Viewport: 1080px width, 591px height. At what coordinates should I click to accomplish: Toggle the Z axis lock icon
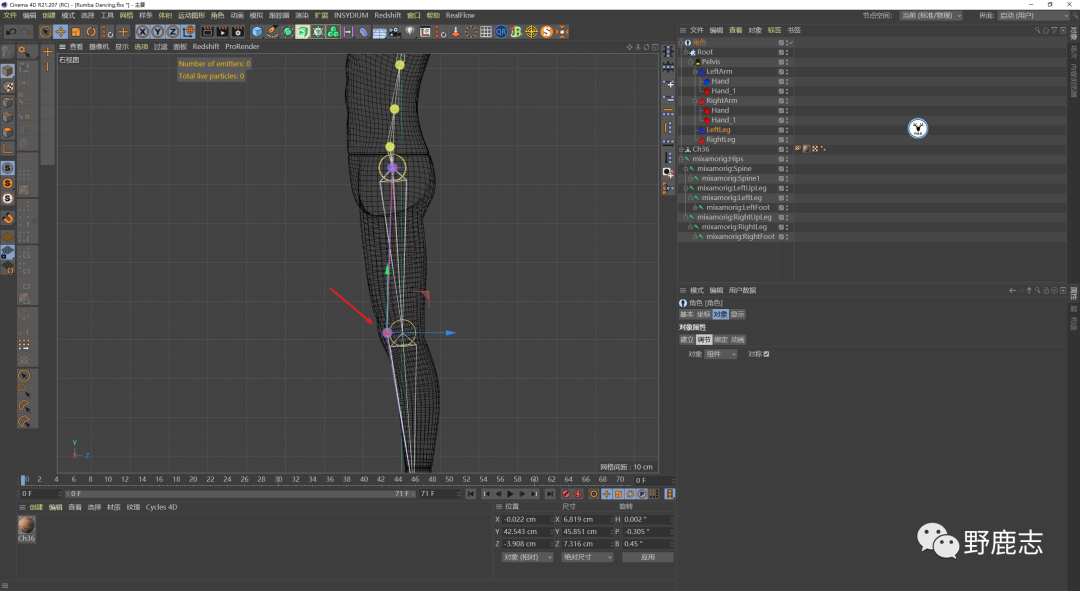click(171, 32)
